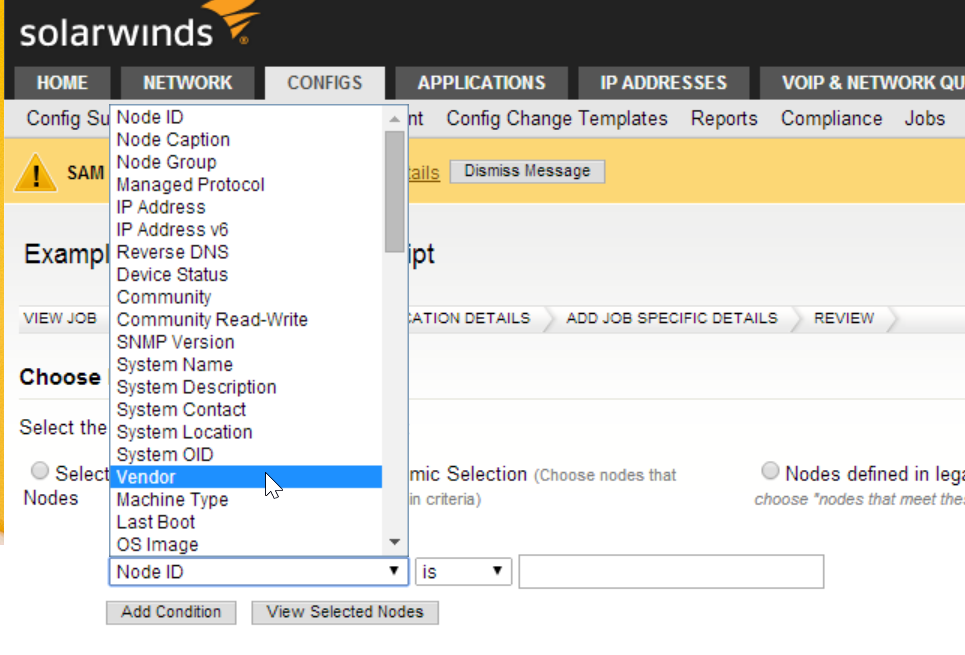Viewport: 965px width, 655px height.
Task: Choose Managed Protocol from the list
Action: (x=246, y=185)
